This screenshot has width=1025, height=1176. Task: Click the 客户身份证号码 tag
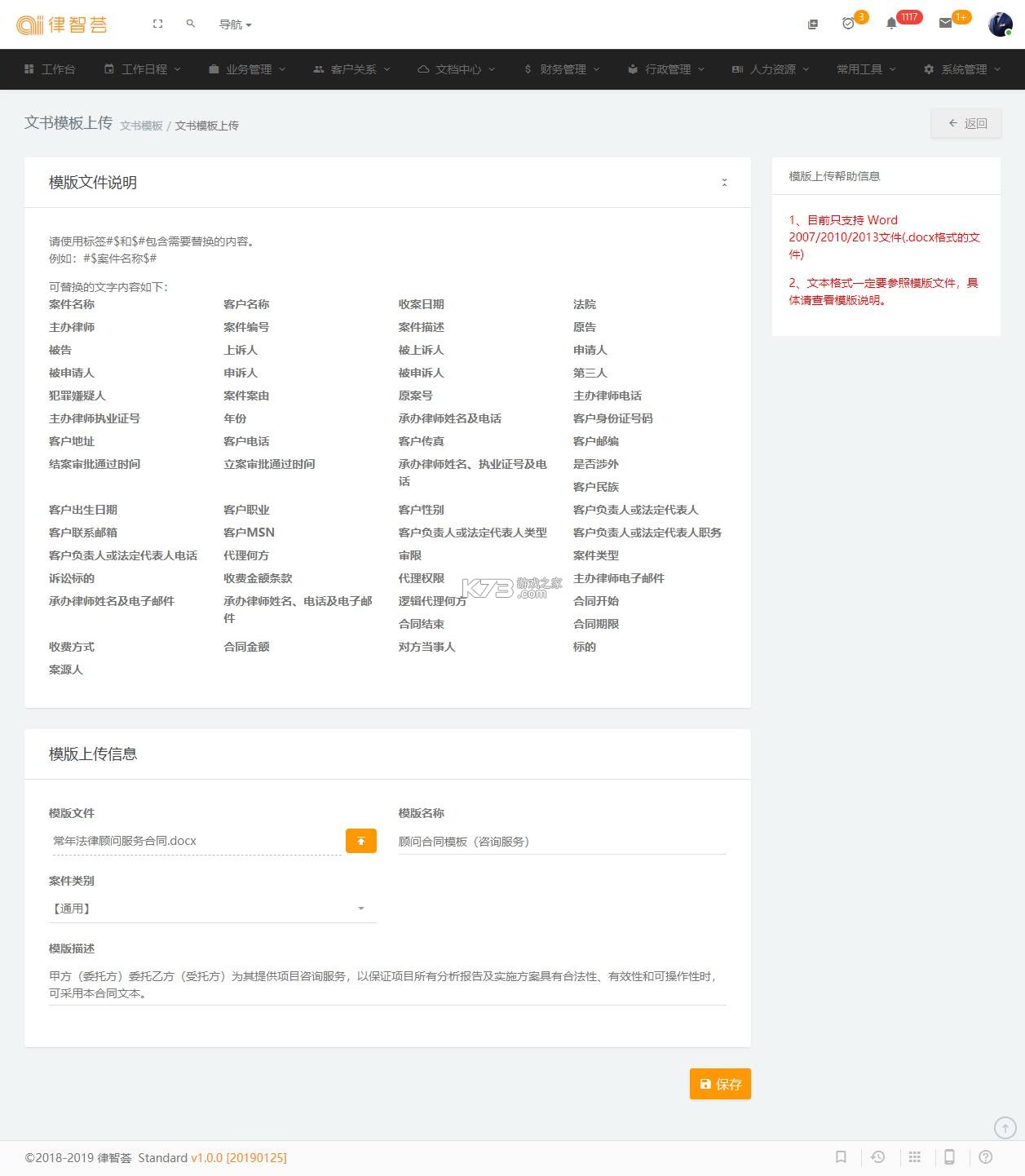[613, 418]
